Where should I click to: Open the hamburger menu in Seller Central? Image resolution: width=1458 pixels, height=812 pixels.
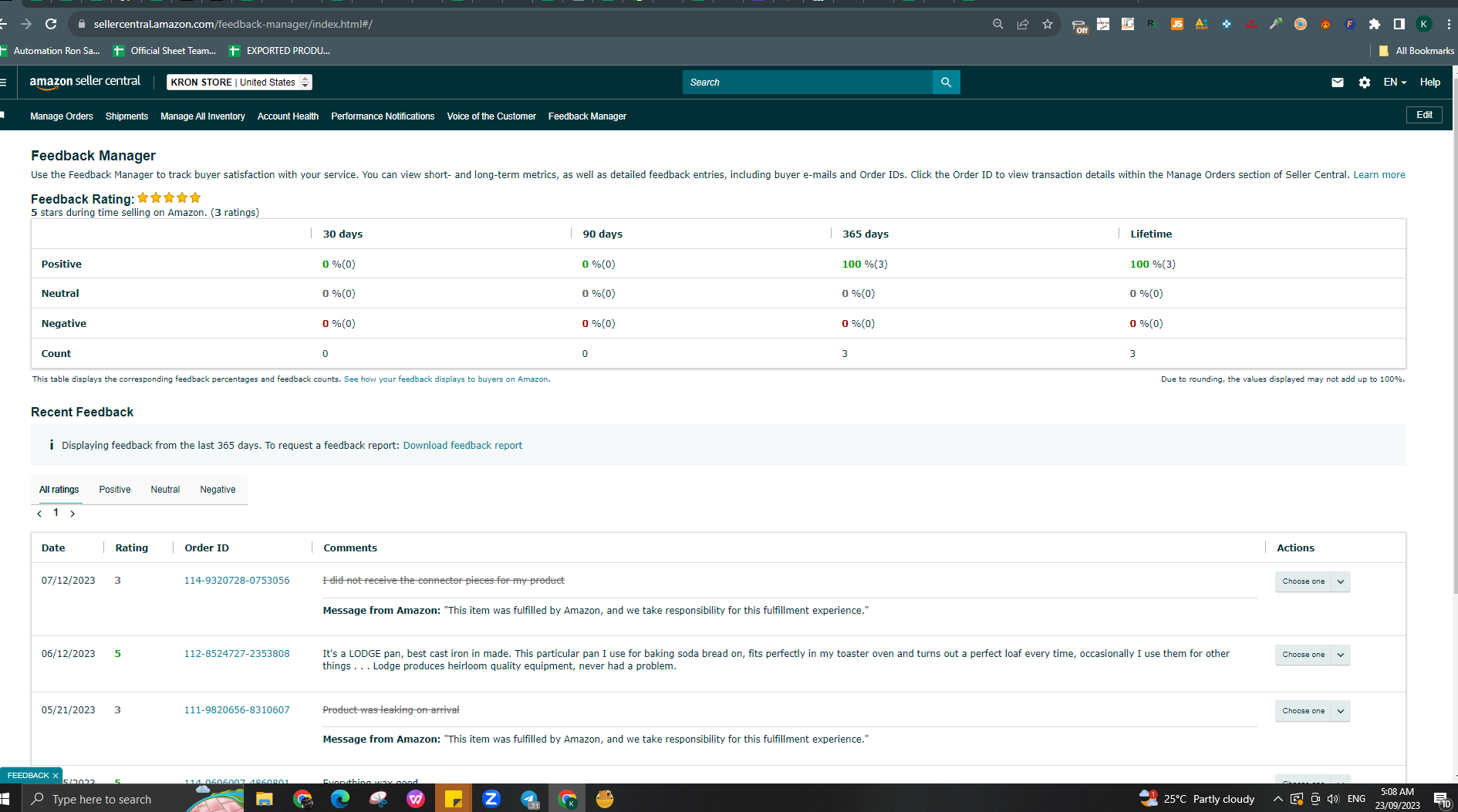[x=3, y=83]
